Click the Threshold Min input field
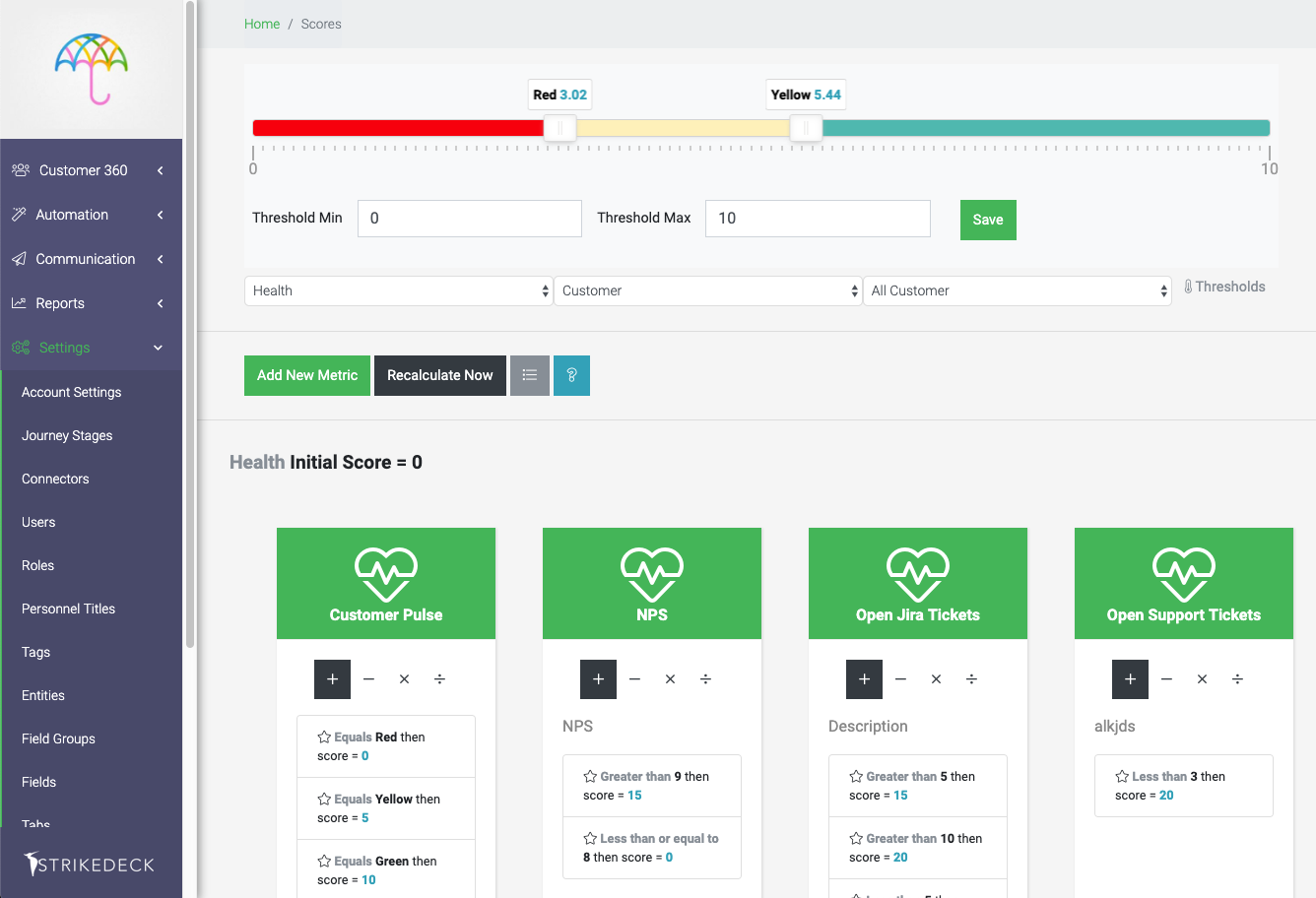 point(470,219)
